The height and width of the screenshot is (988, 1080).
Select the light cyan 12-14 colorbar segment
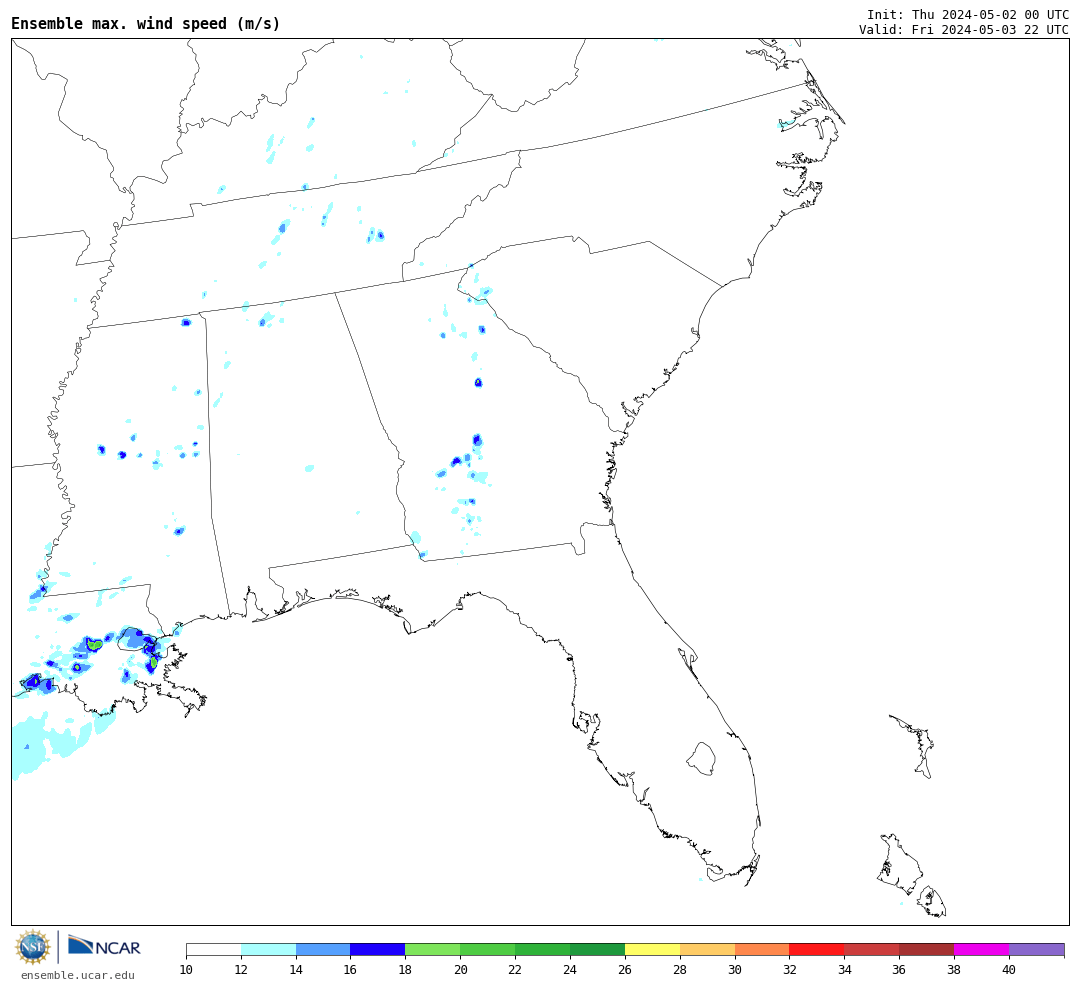pos(269,949)
